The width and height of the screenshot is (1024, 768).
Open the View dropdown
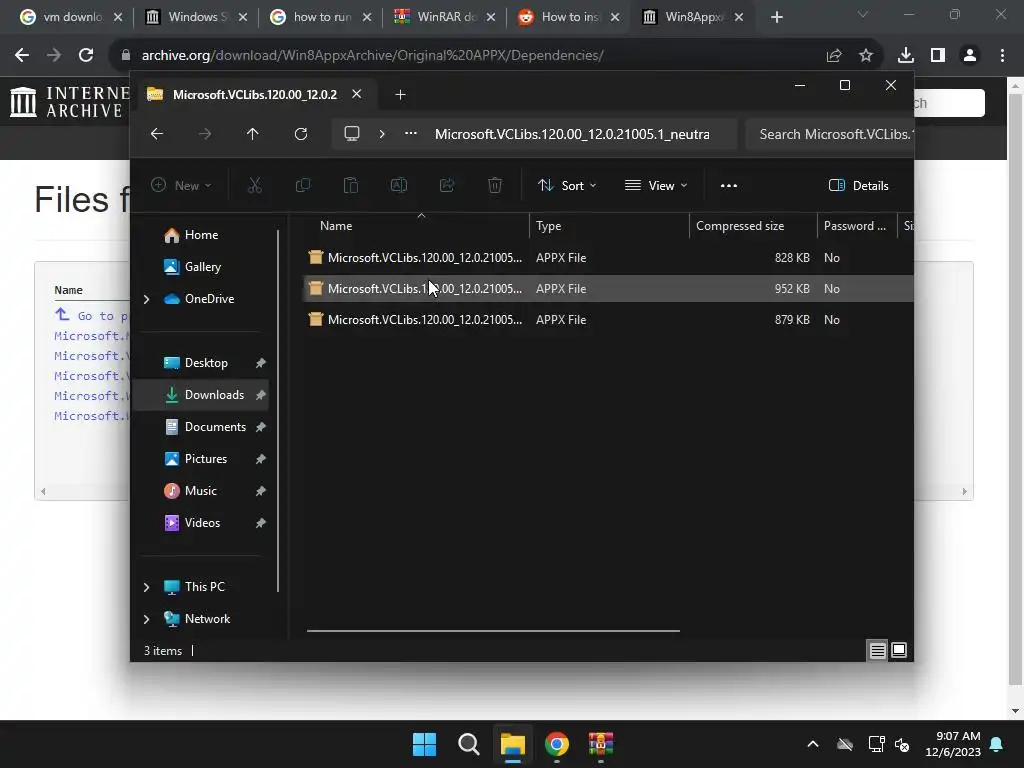tap(656, 185)
